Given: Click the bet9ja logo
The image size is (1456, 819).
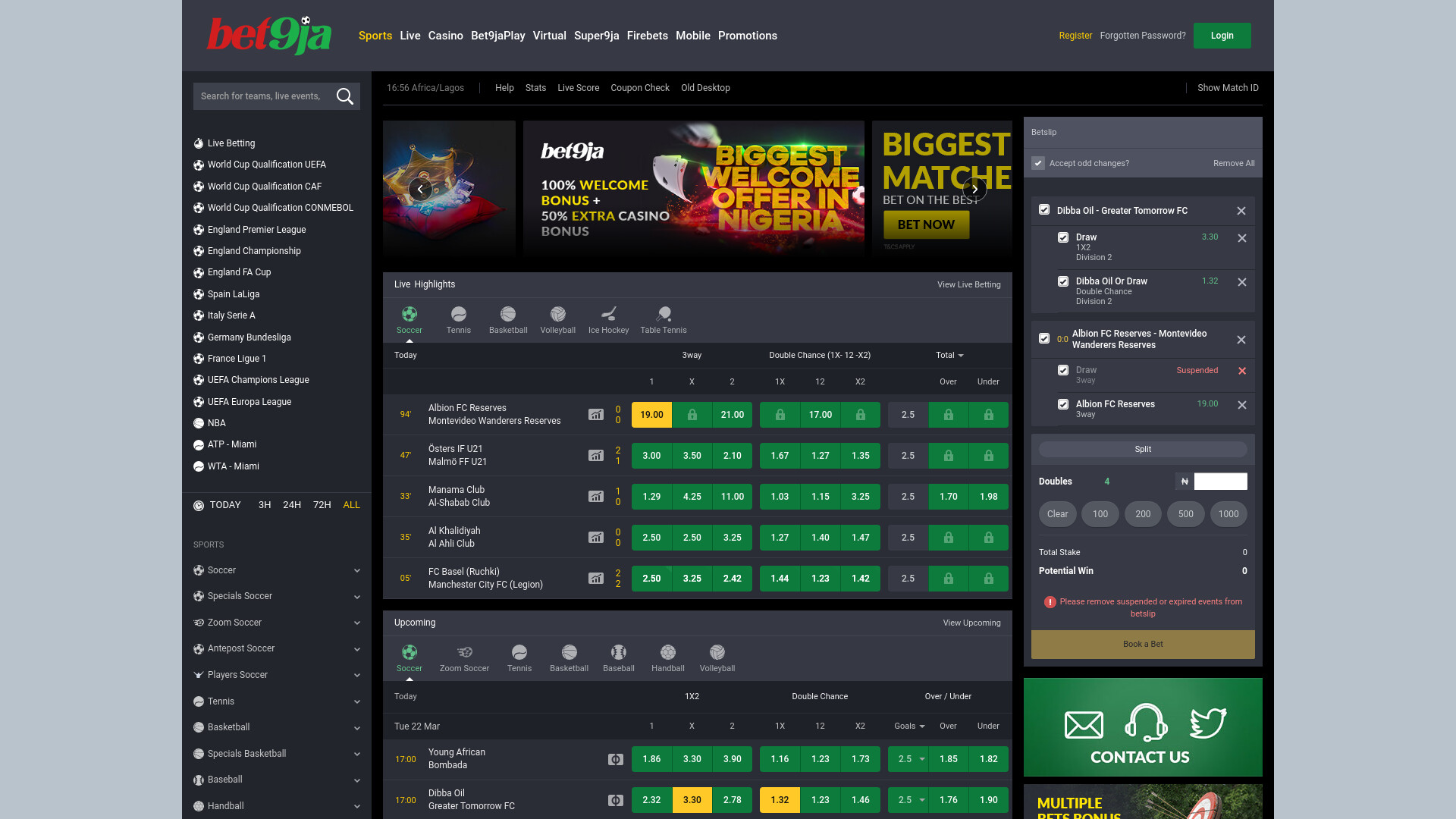Looking at the screenshot, I should (269, 35).
